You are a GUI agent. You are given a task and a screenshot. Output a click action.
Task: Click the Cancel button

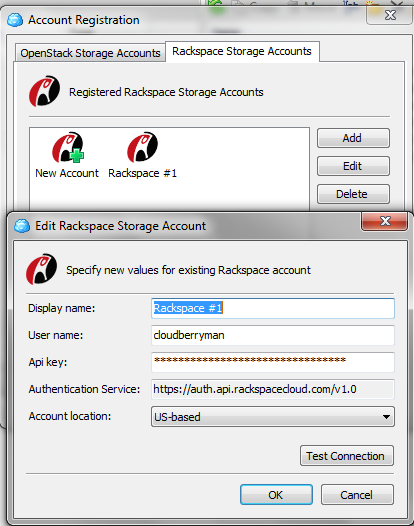(357, 495)
